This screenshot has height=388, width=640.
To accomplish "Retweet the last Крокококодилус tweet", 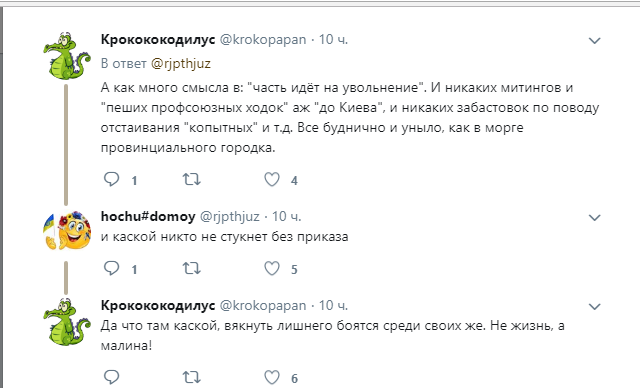I will [x=191, y=377].
